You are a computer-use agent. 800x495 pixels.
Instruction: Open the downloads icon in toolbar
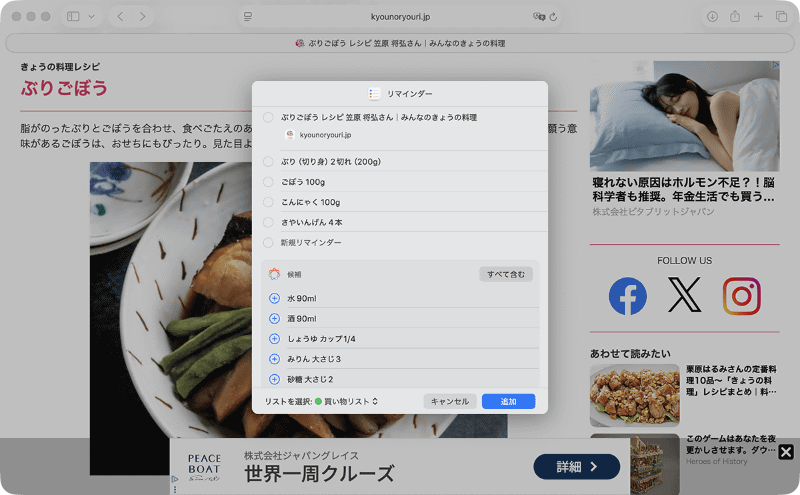712,16
